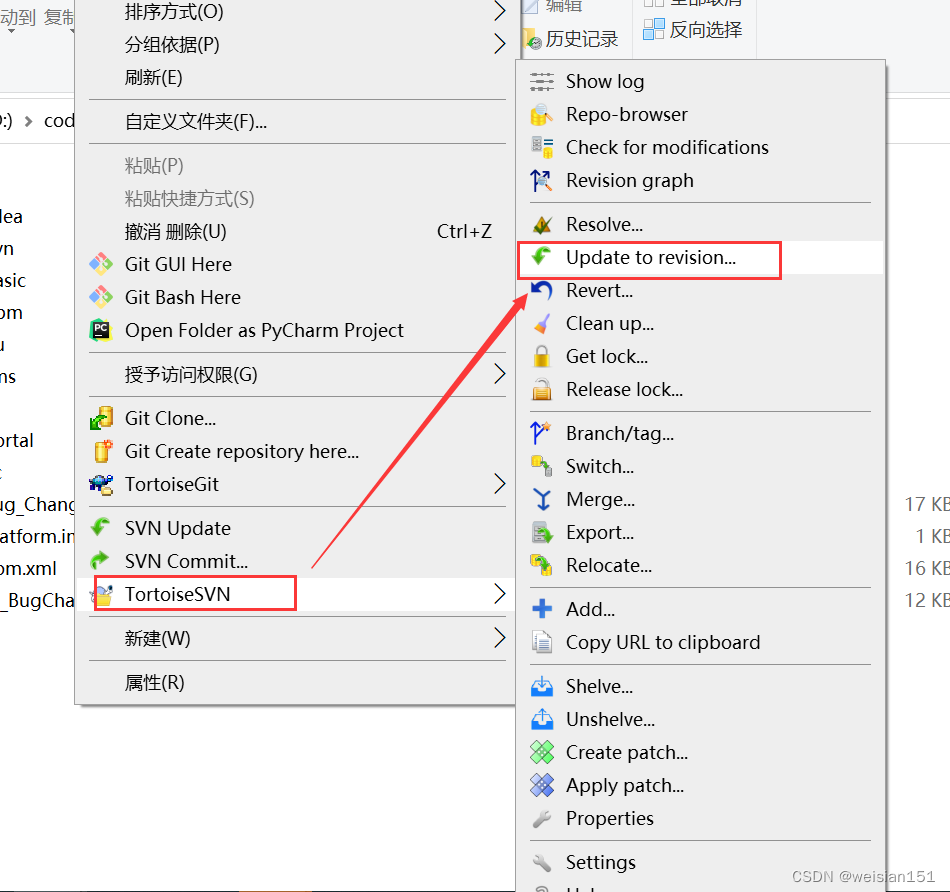
Task: Click the SVN Commit icon
Action: (x=101, y=561)
